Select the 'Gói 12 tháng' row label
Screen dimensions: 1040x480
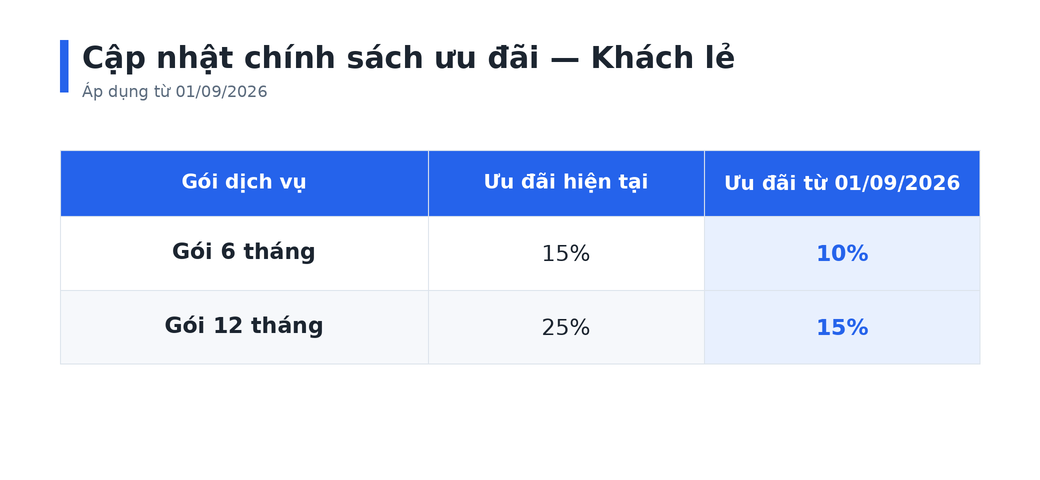tap(243, 326)
